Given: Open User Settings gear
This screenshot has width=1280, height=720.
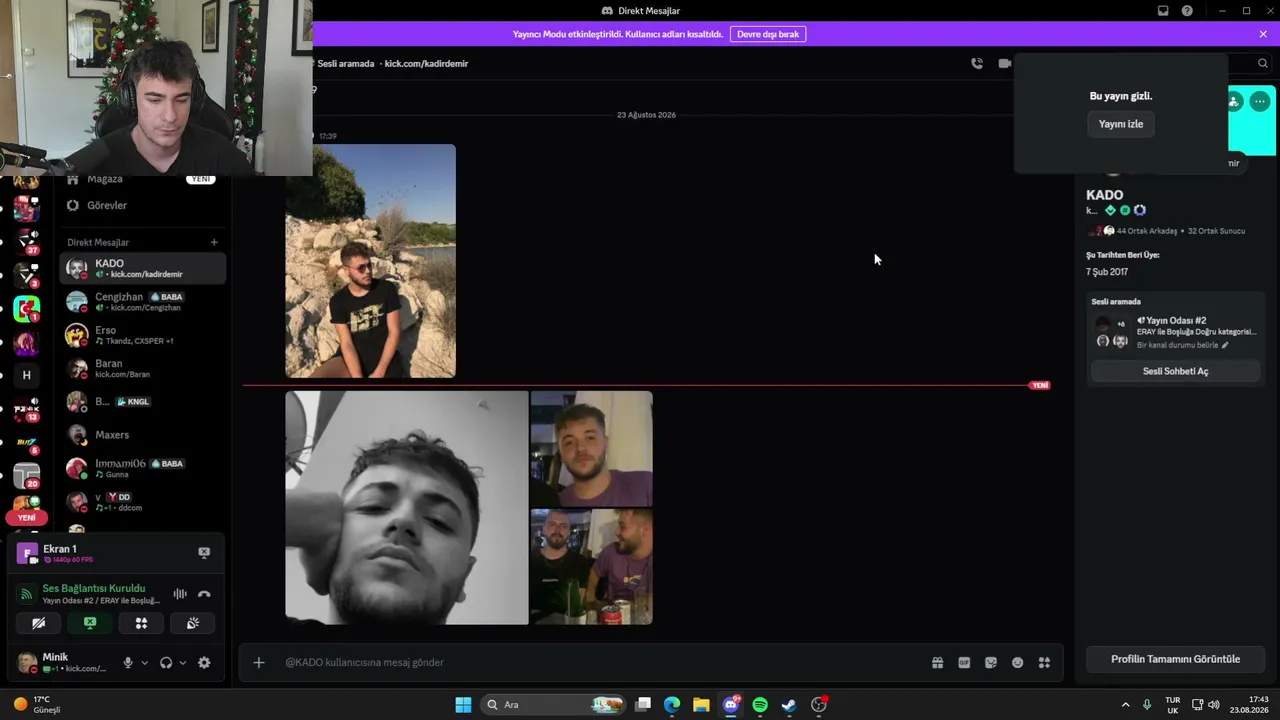Looking at the screenshot, I should (x=204, y=662).
